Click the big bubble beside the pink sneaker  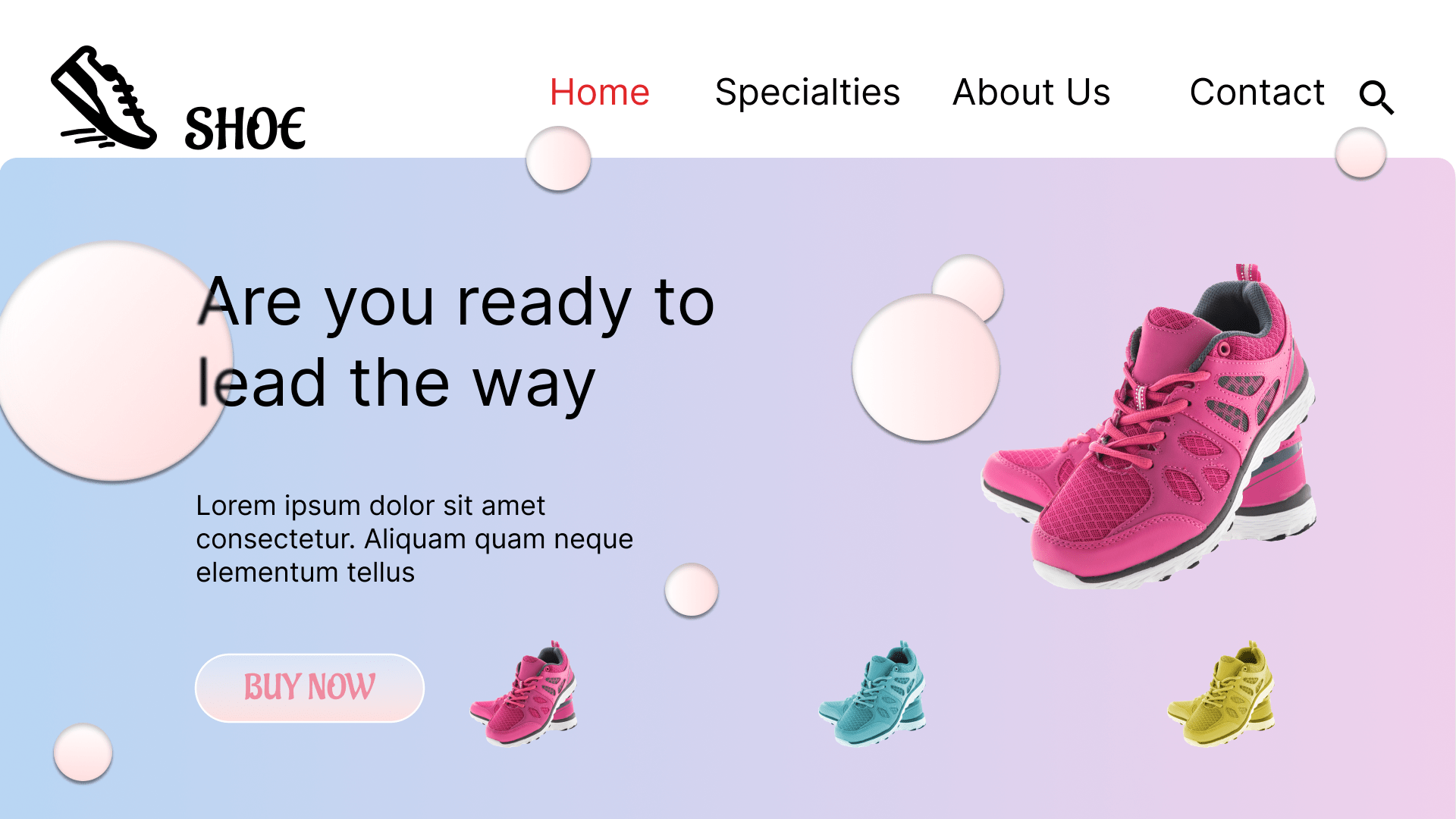tap(925, 367)
